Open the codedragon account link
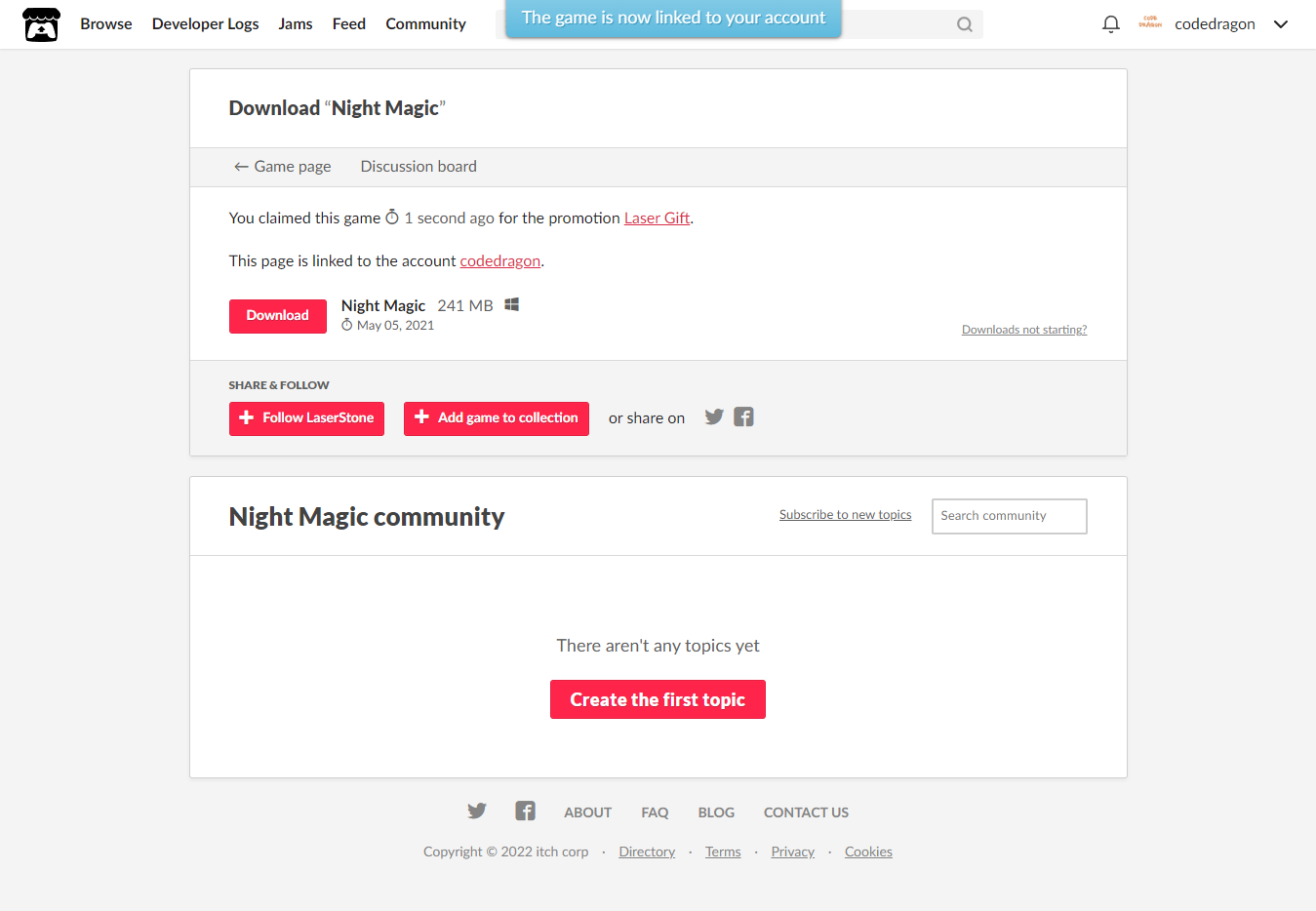 pos(500,261)
